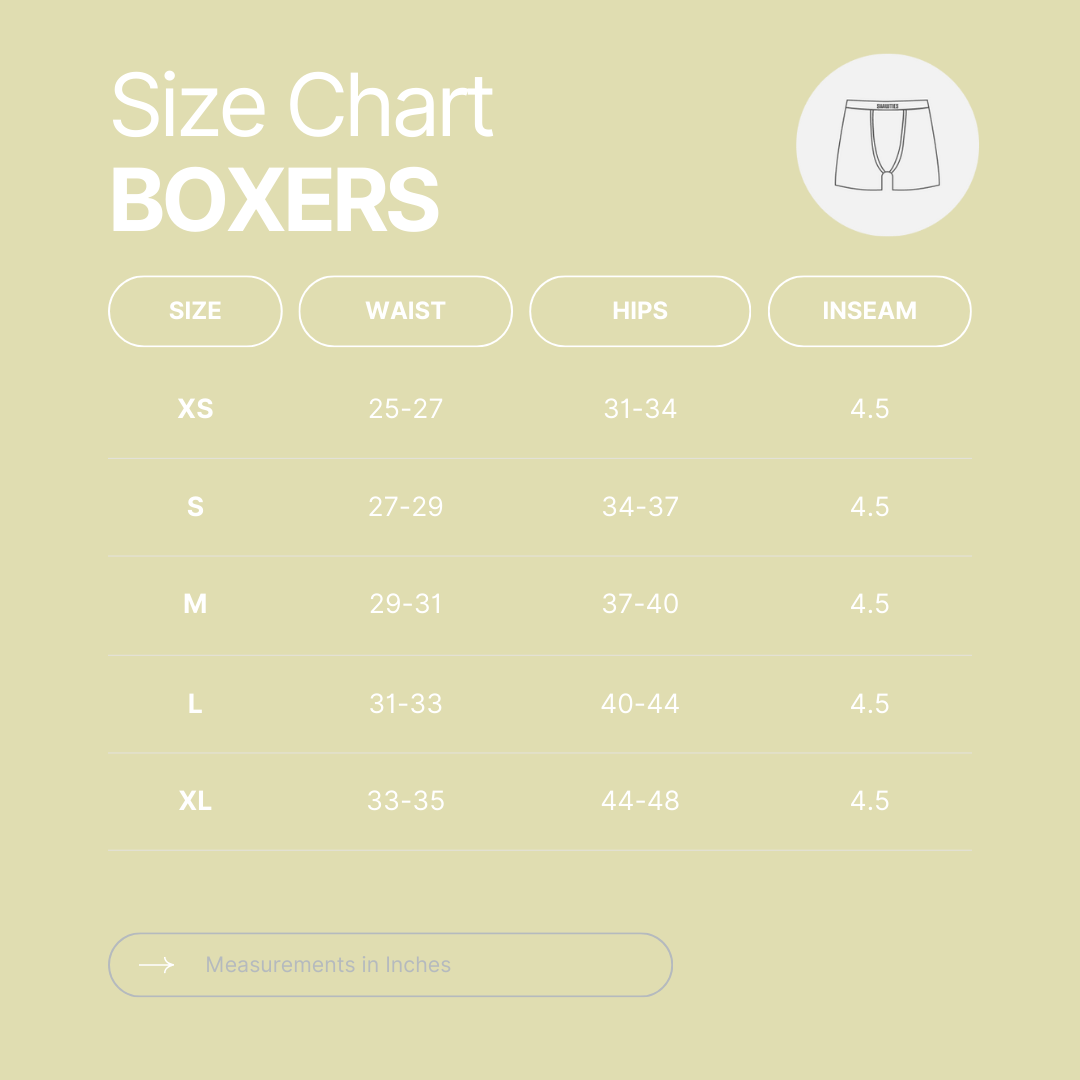
Task: Choose the S size label
Action: pyautogui.click(x=195, y=507)
